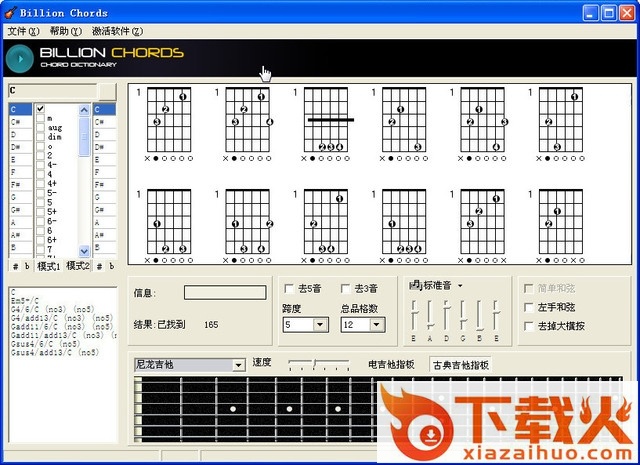Screen dimensions: 640x465
Task: Select bass note E in right note list
Action: [104, 160]
